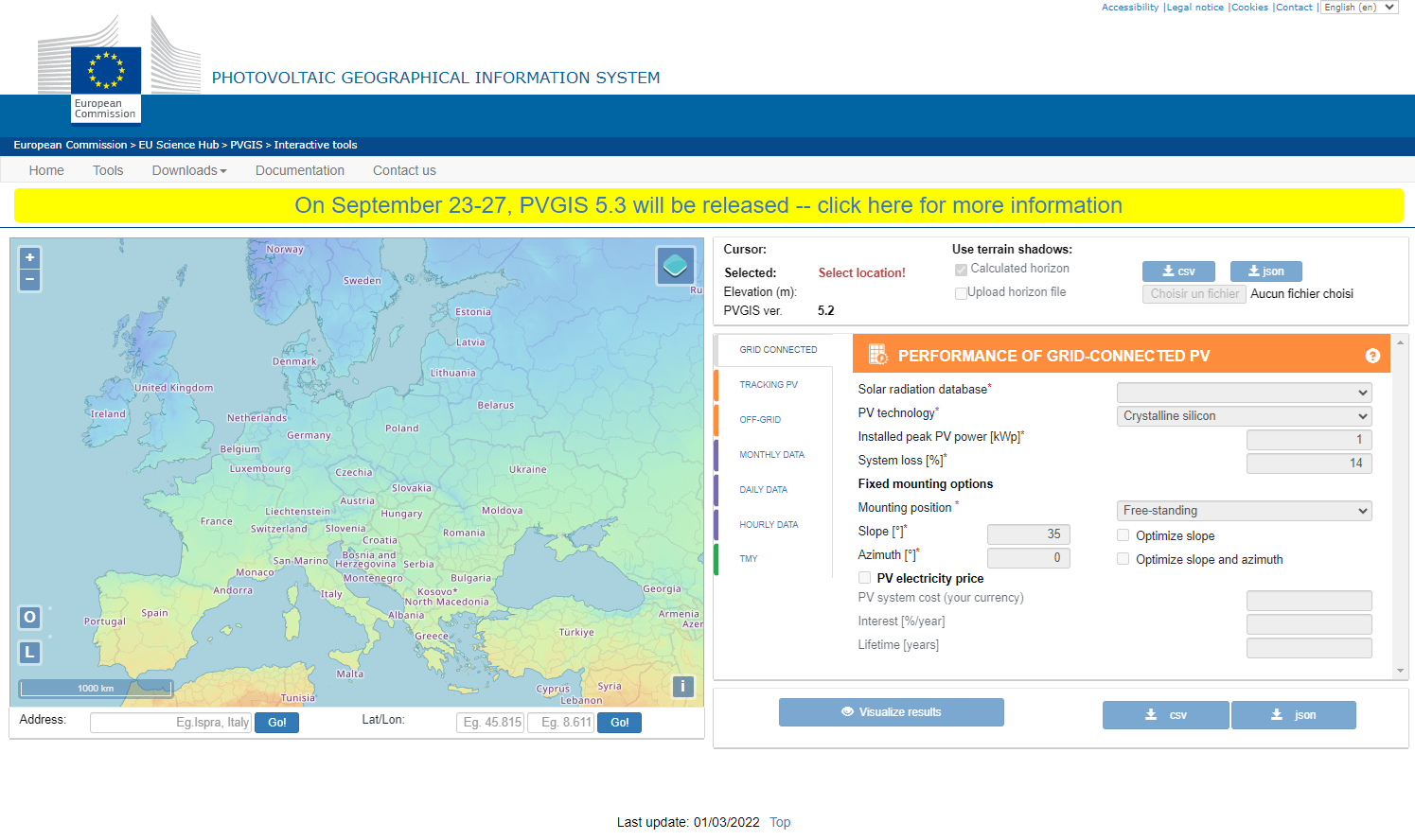The height and width of the screenshot is (840, 1415).
Task: Click the O map overlay button
Action: [x=29, y=618]
